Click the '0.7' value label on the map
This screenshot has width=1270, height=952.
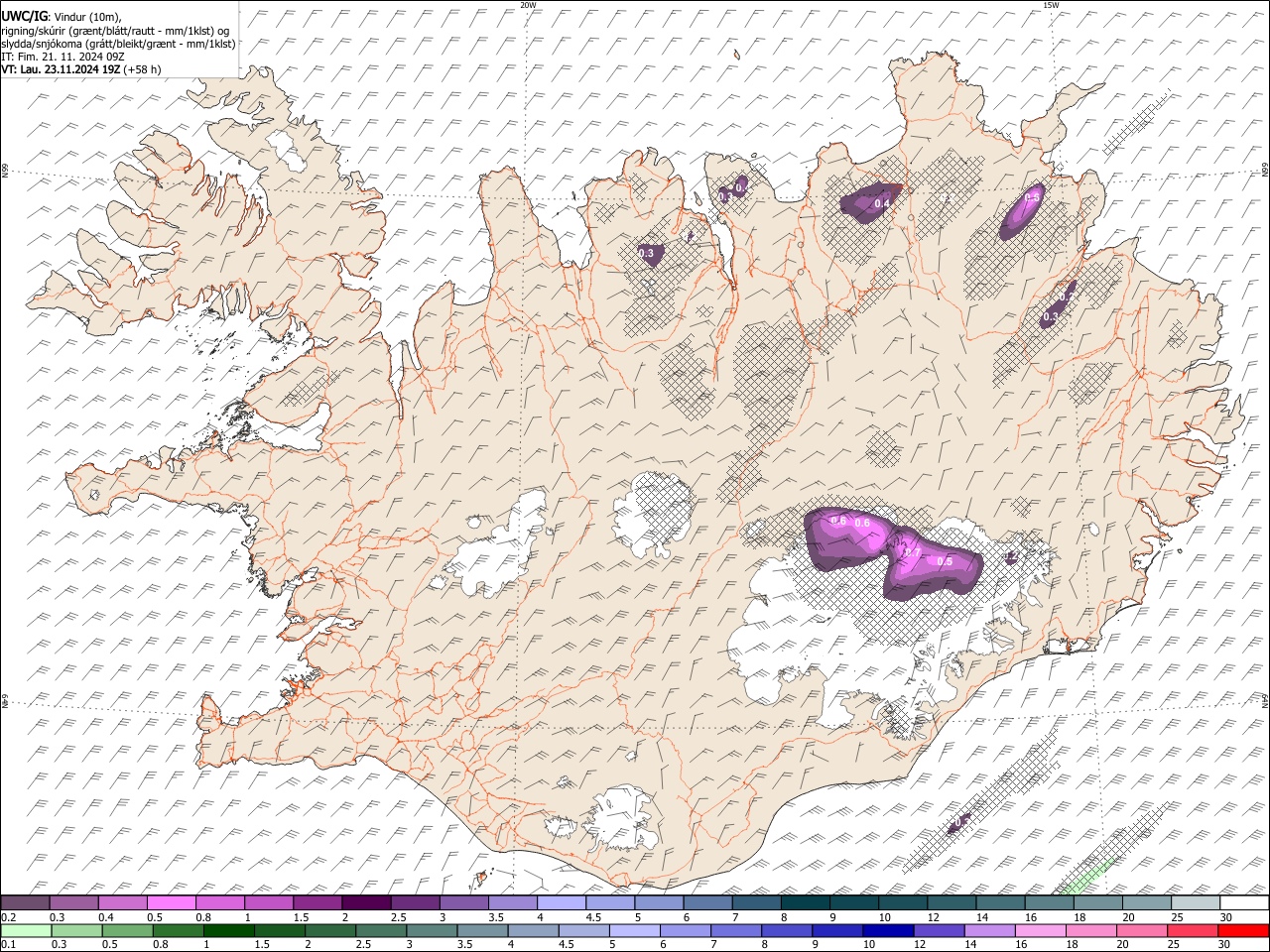913,552
